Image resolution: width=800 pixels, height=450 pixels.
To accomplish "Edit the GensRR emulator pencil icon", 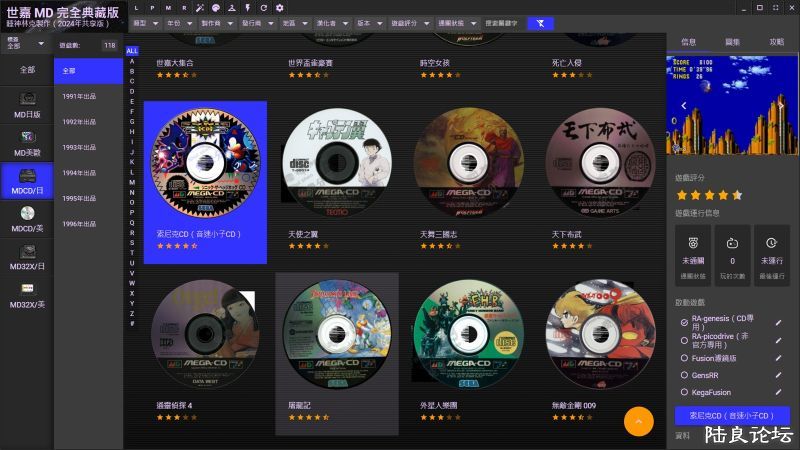I will [x=778, y=375].
